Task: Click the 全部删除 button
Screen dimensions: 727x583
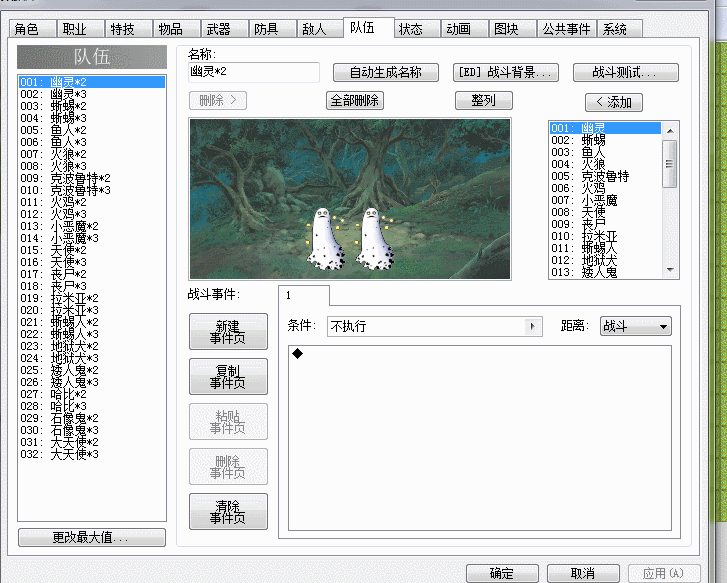Action: [355, 100]
